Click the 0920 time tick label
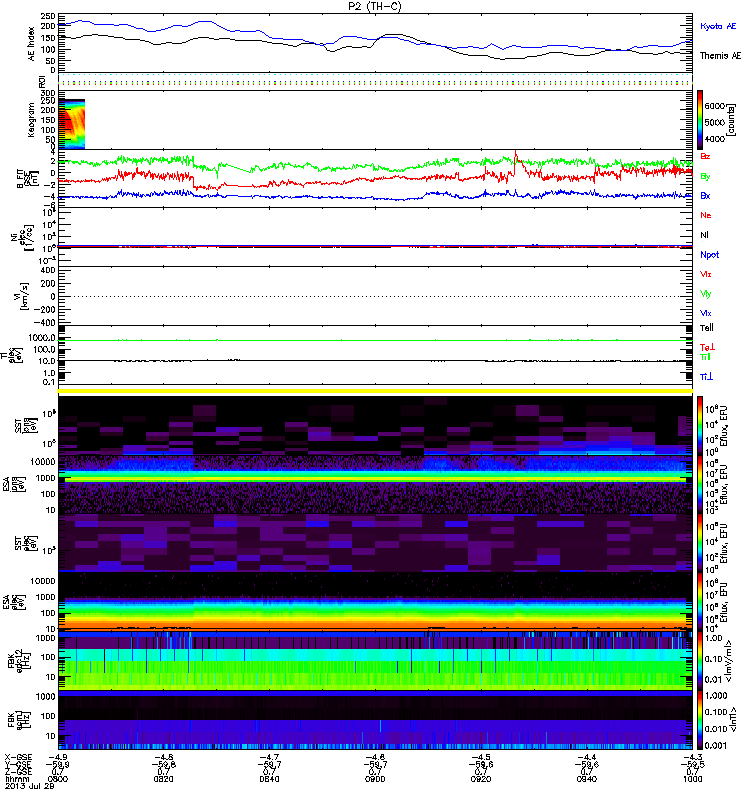 481,779
